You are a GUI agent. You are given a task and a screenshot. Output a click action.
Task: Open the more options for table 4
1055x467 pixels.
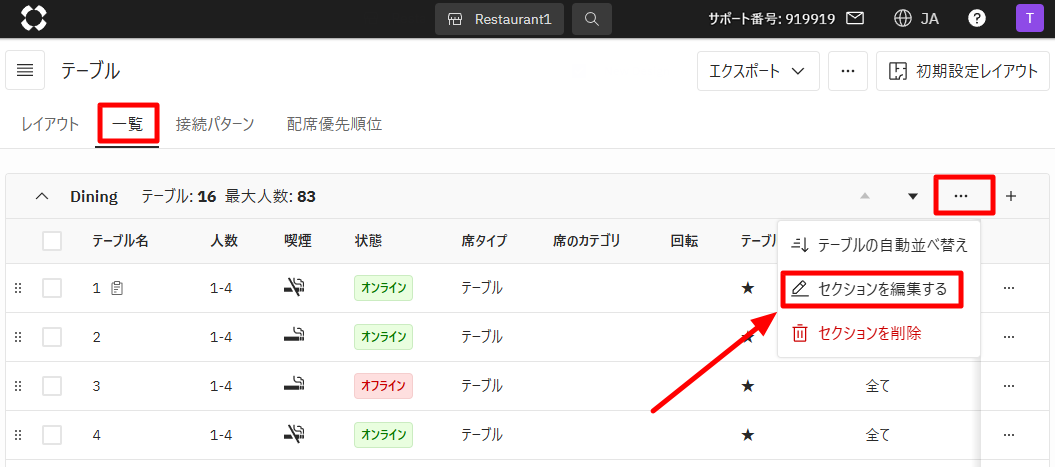[1008, 435]
